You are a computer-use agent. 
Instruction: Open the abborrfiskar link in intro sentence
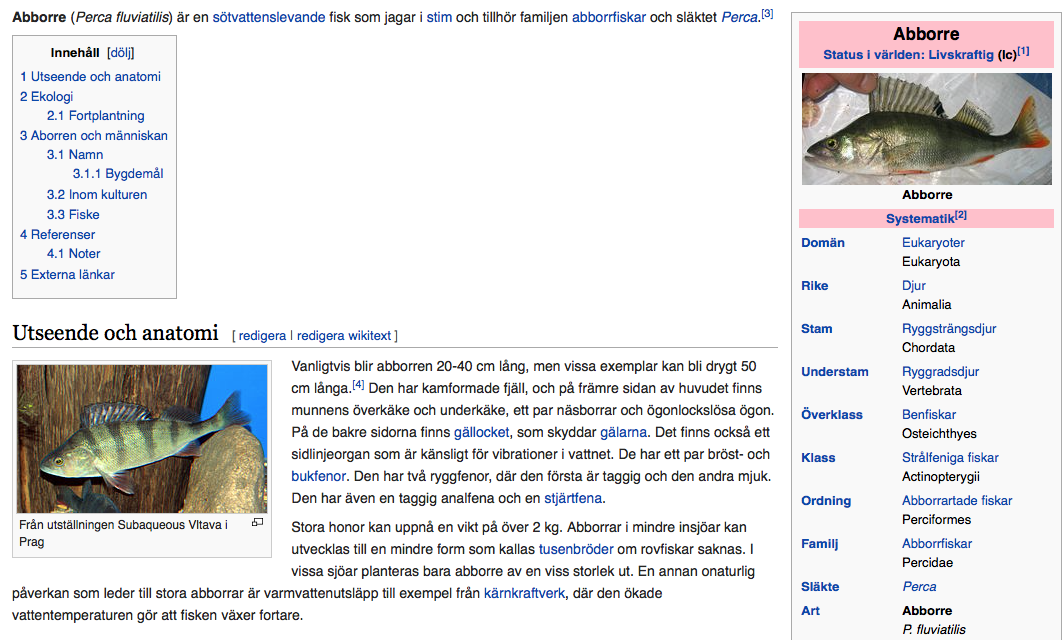click(609, 17)
